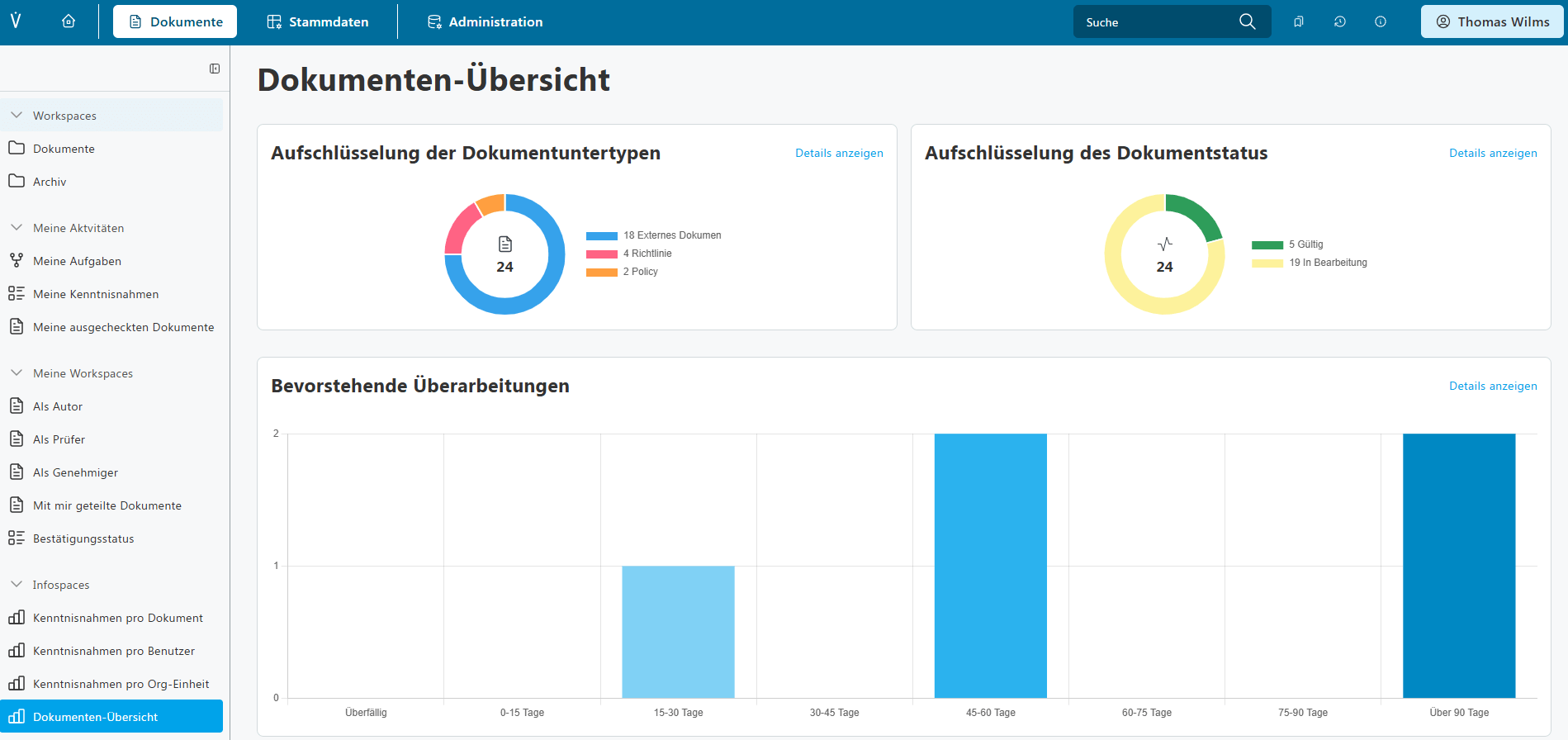The height and width of the screenshot is (740, 1568).
Task: Toggle the Externes Dokument legend swatch
Action: 602,236
